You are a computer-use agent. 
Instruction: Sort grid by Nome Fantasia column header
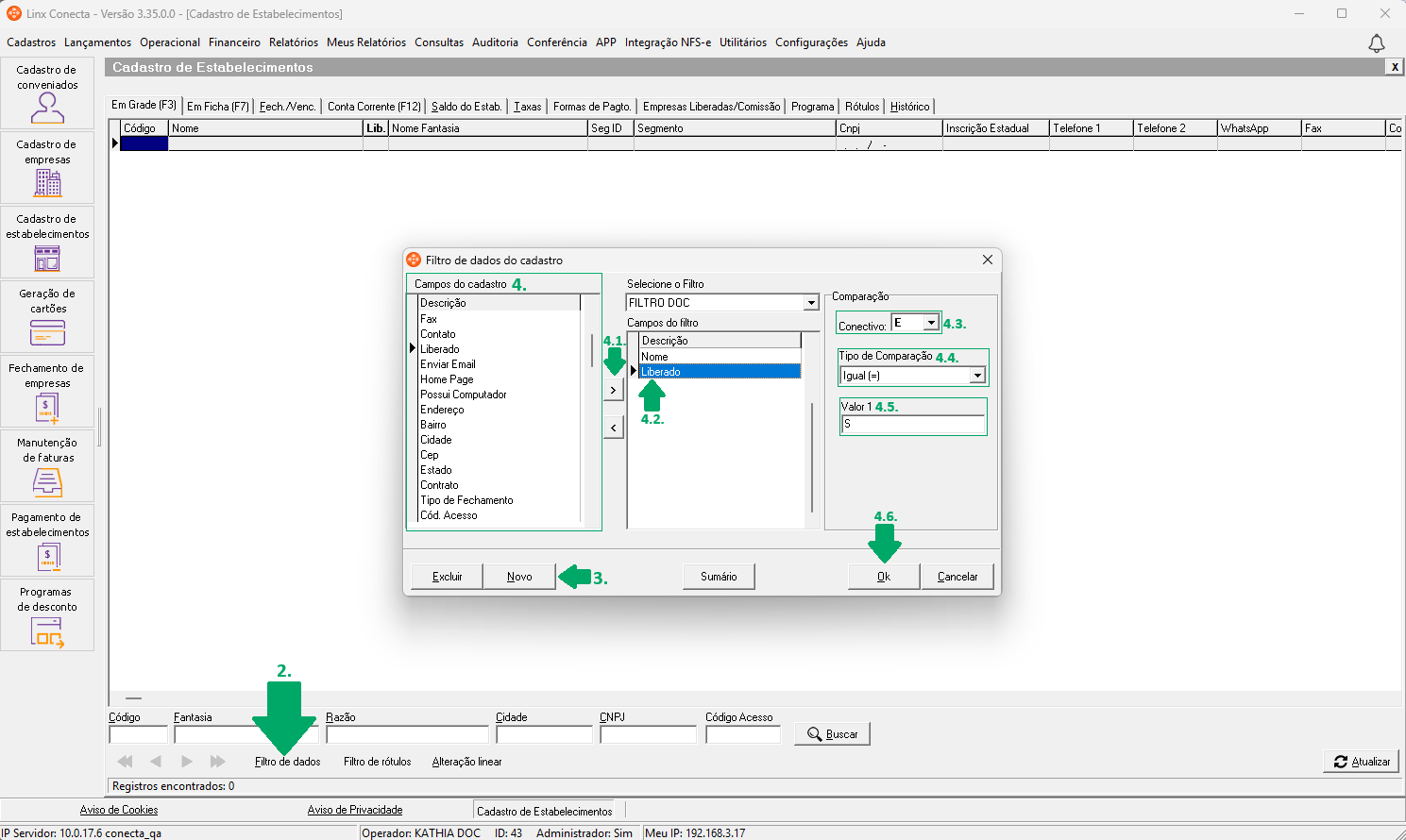tap(487, 128)
